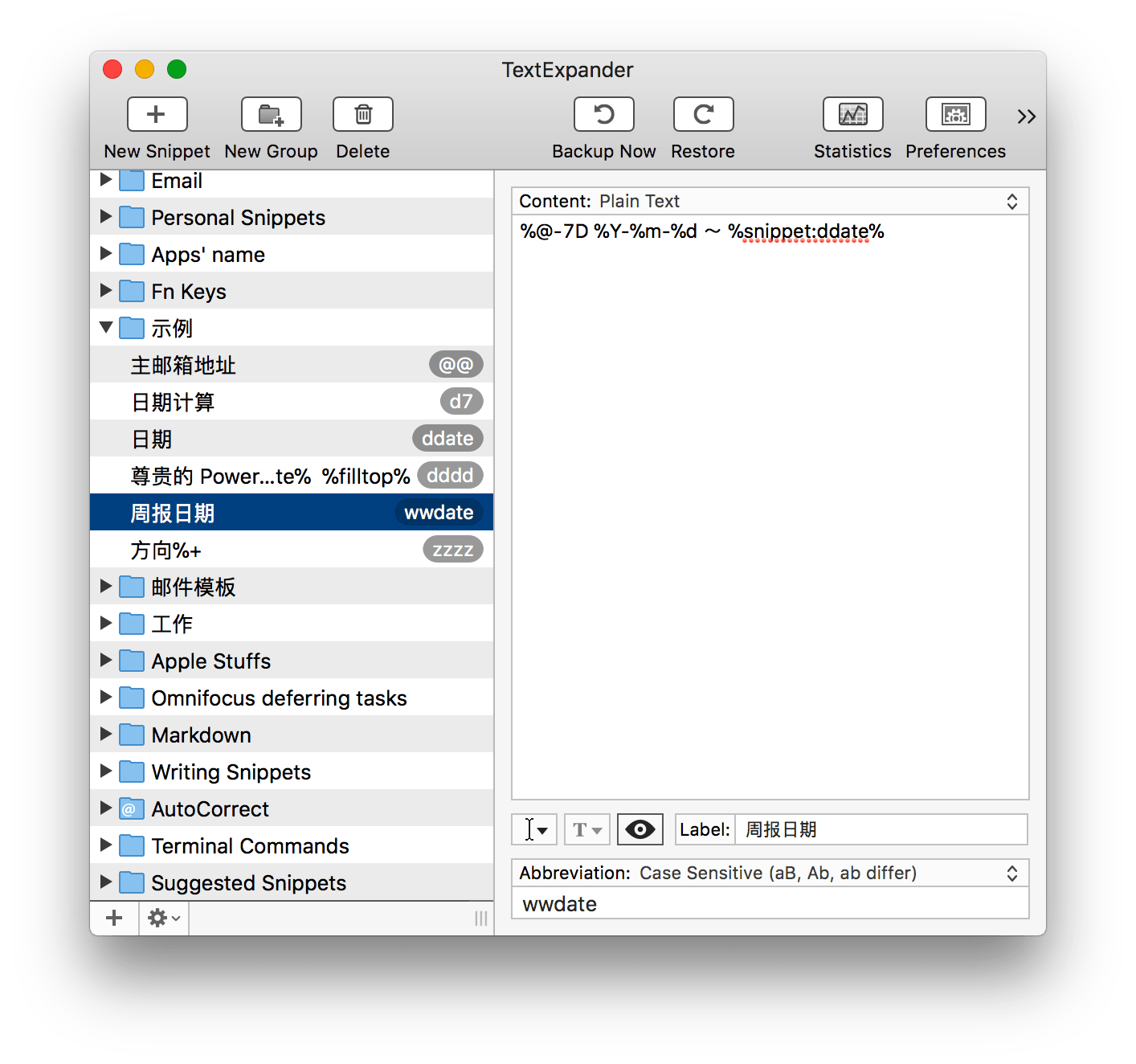Select the 方向%+ snippet
The image size is (1136, 1064).
coord(166,550)
